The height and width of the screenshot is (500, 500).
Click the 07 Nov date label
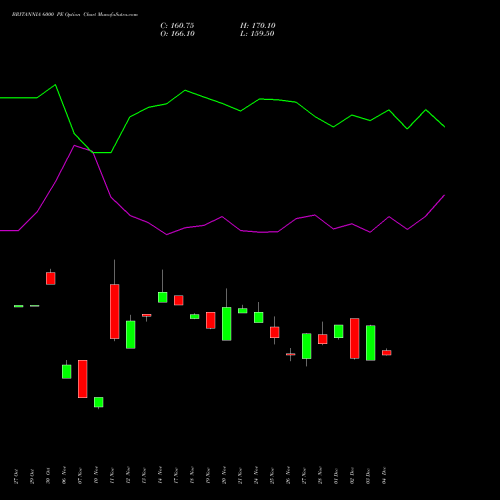coord(80,475)
